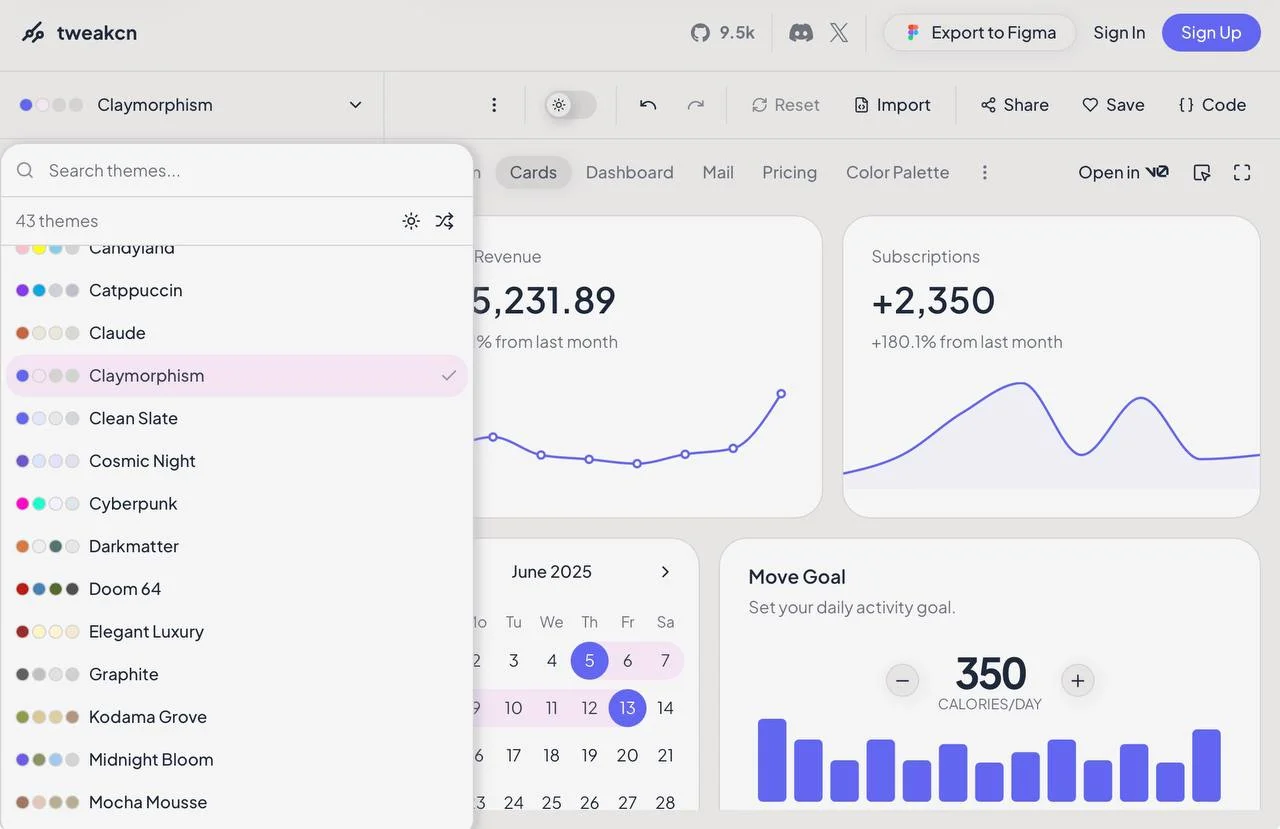Select June 14 in calendar
Viewport: 1280px width, 829px height.
coord(665,708)
